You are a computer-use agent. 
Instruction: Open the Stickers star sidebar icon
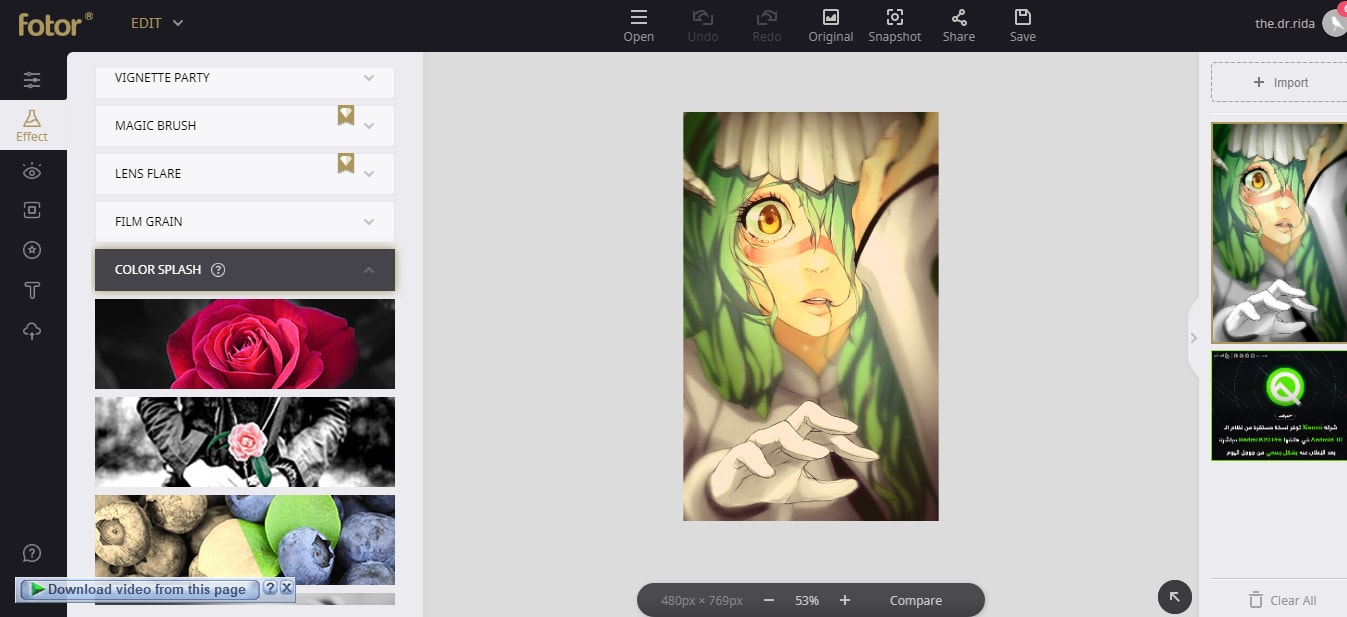(32, 250)
